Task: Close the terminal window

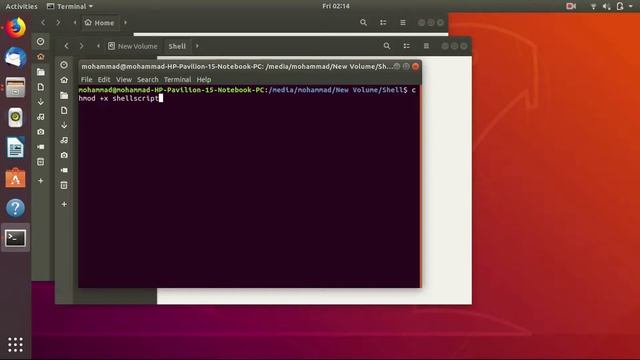Action: pyautogui.click(x=416, y=66)
